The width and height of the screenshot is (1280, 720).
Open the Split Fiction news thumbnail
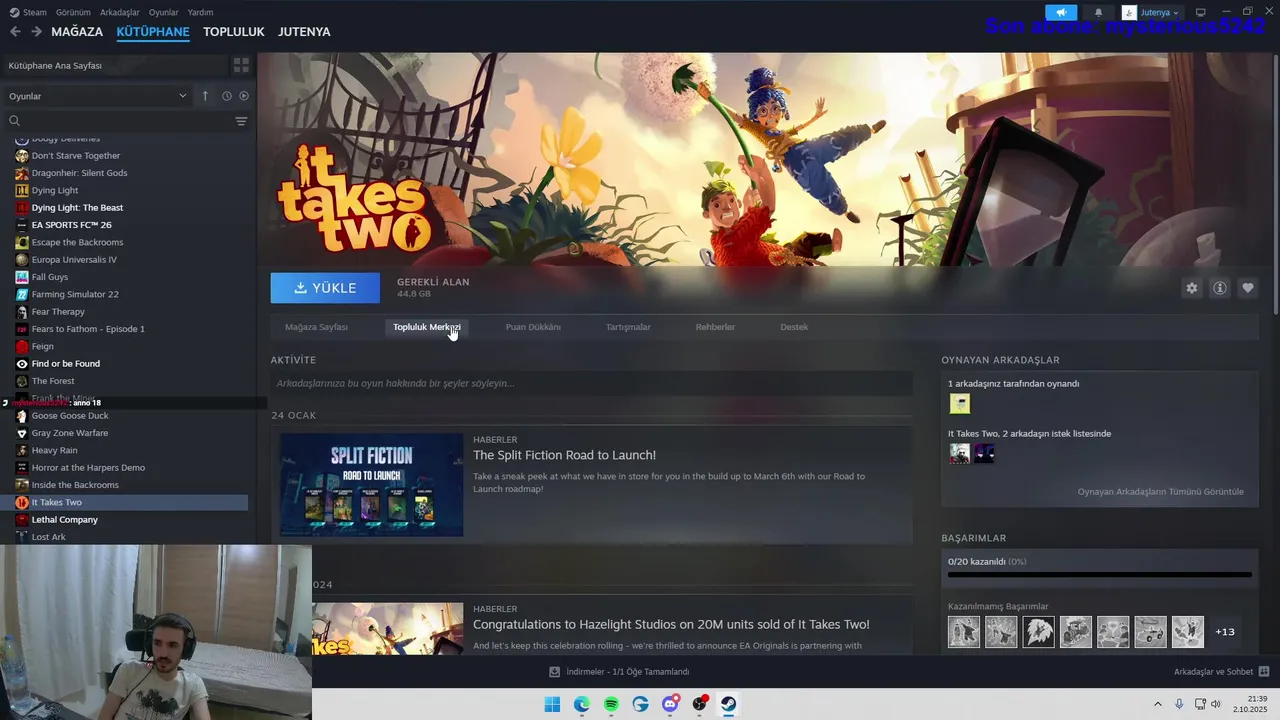371,485
